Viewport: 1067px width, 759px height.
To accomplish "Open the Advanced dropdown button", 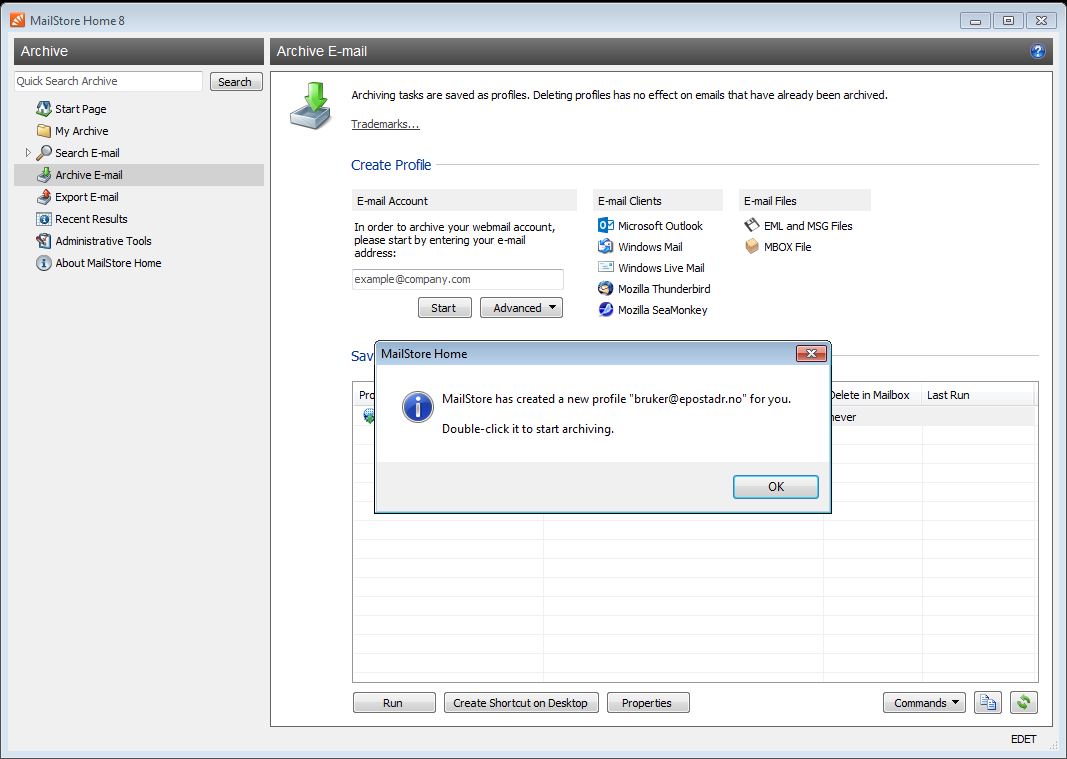I will [x=521, y=308].
